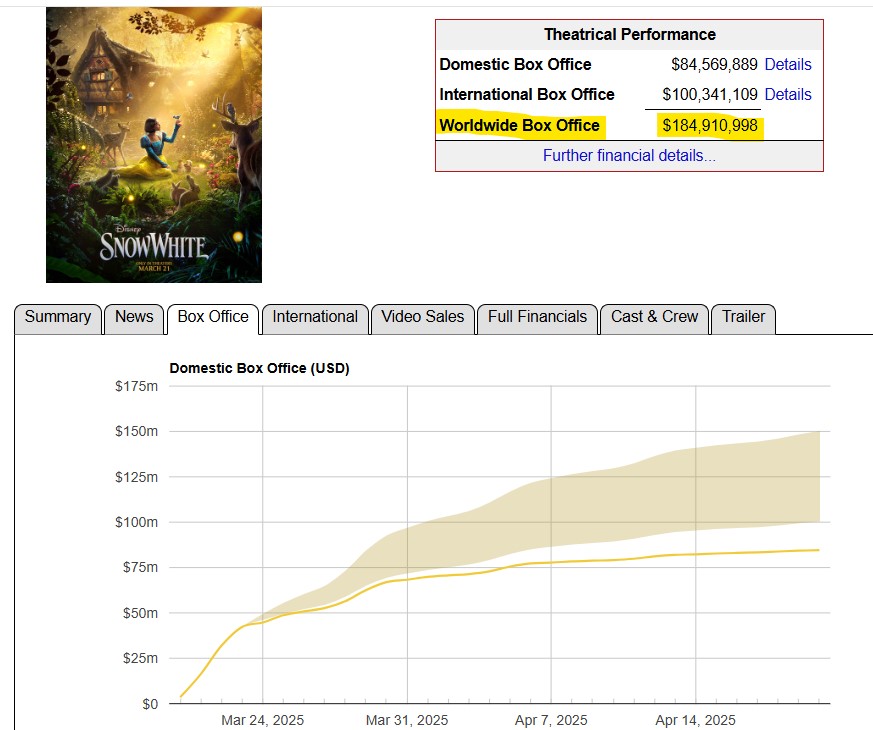Click the Domestic Box Office (USD) chart title

259,368
